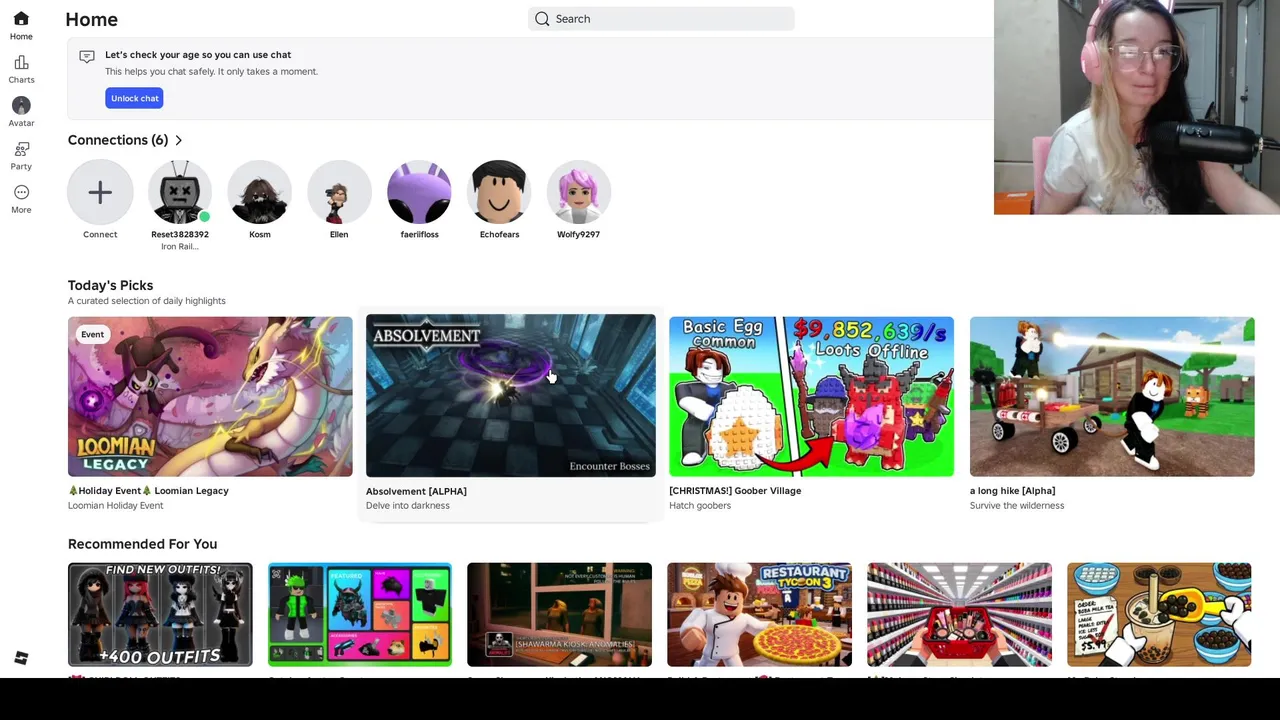The width and height of the screenshot is (1280, 720).
Task: Open the +400 Outfits game thumbnail
Action: pyautogui.click(x=160, y=615)
